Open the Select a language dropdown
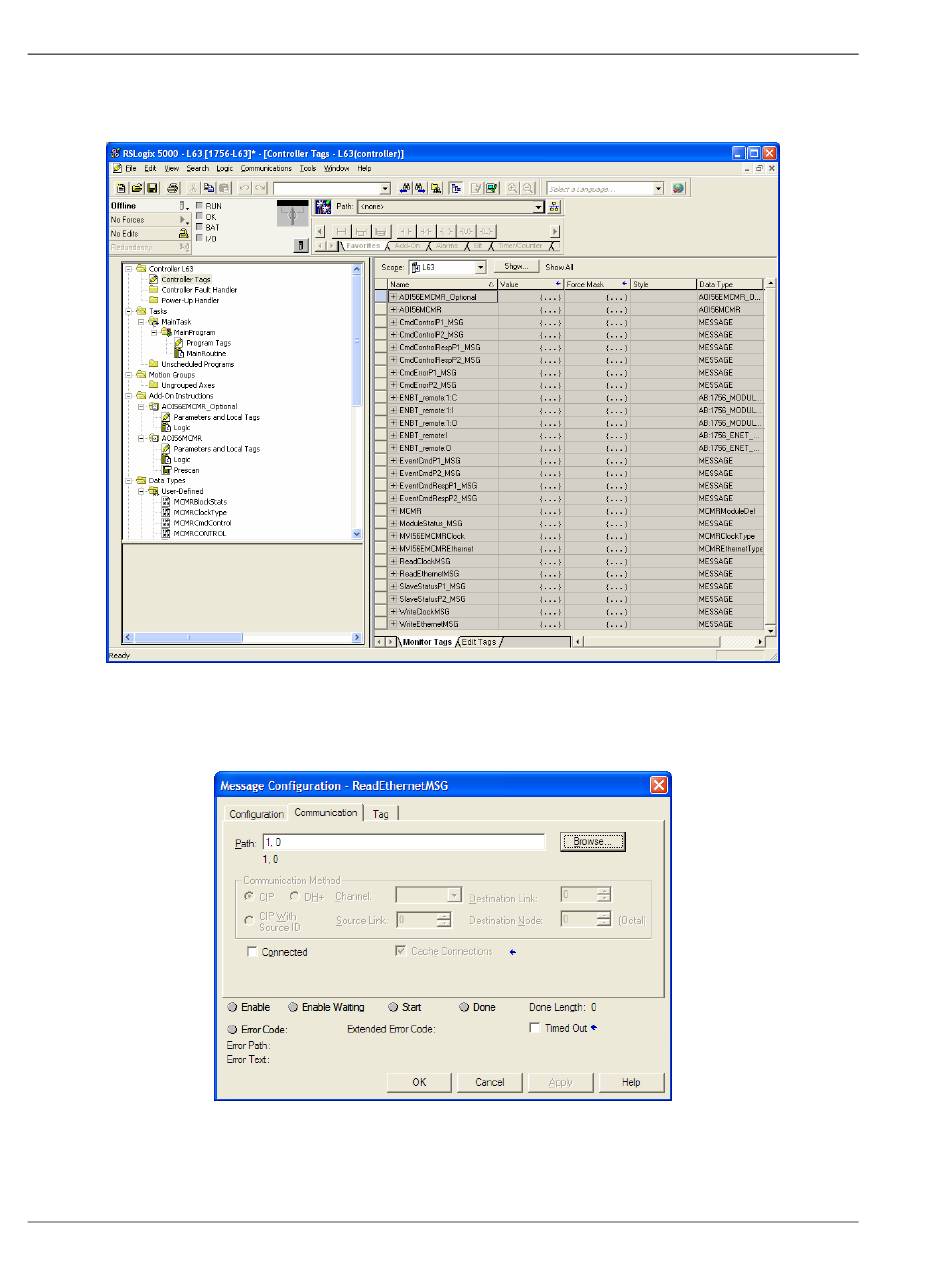The image size is (950, 1267). (x=659, y=188)
